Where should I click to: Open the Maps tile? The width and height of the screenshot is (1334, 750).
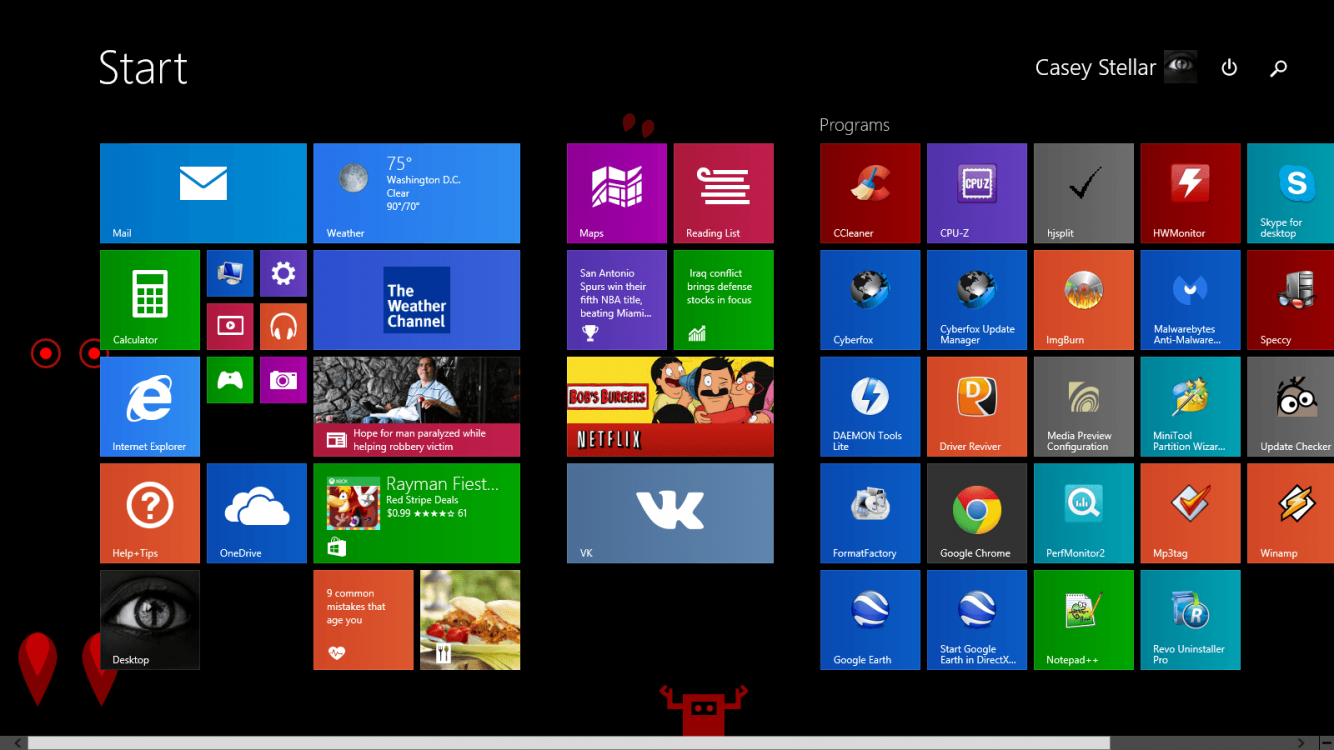pos(617,193)
